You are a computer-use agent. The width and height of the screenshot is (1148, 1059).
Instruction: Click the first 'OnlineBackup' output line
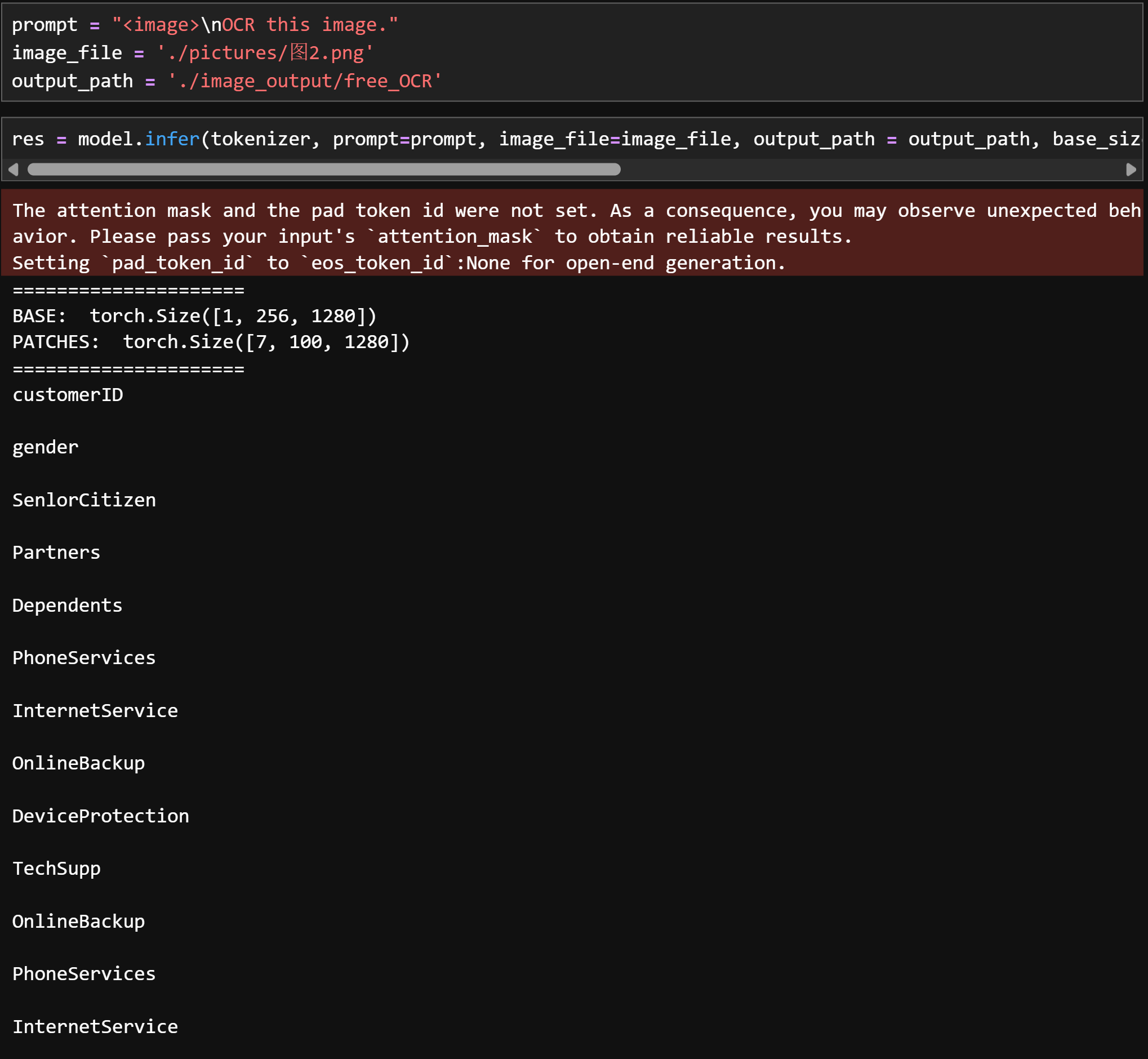[x=78, y=763]
